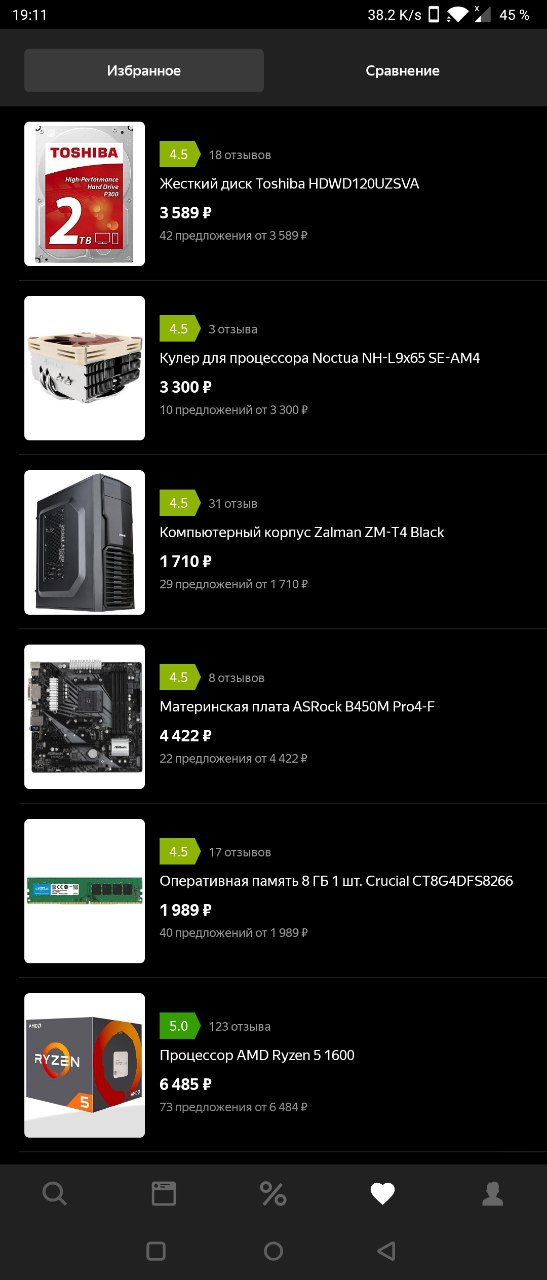
Task: Tap the Android back triangle button
Action: pyautogui.click(x=387, y=1250)
